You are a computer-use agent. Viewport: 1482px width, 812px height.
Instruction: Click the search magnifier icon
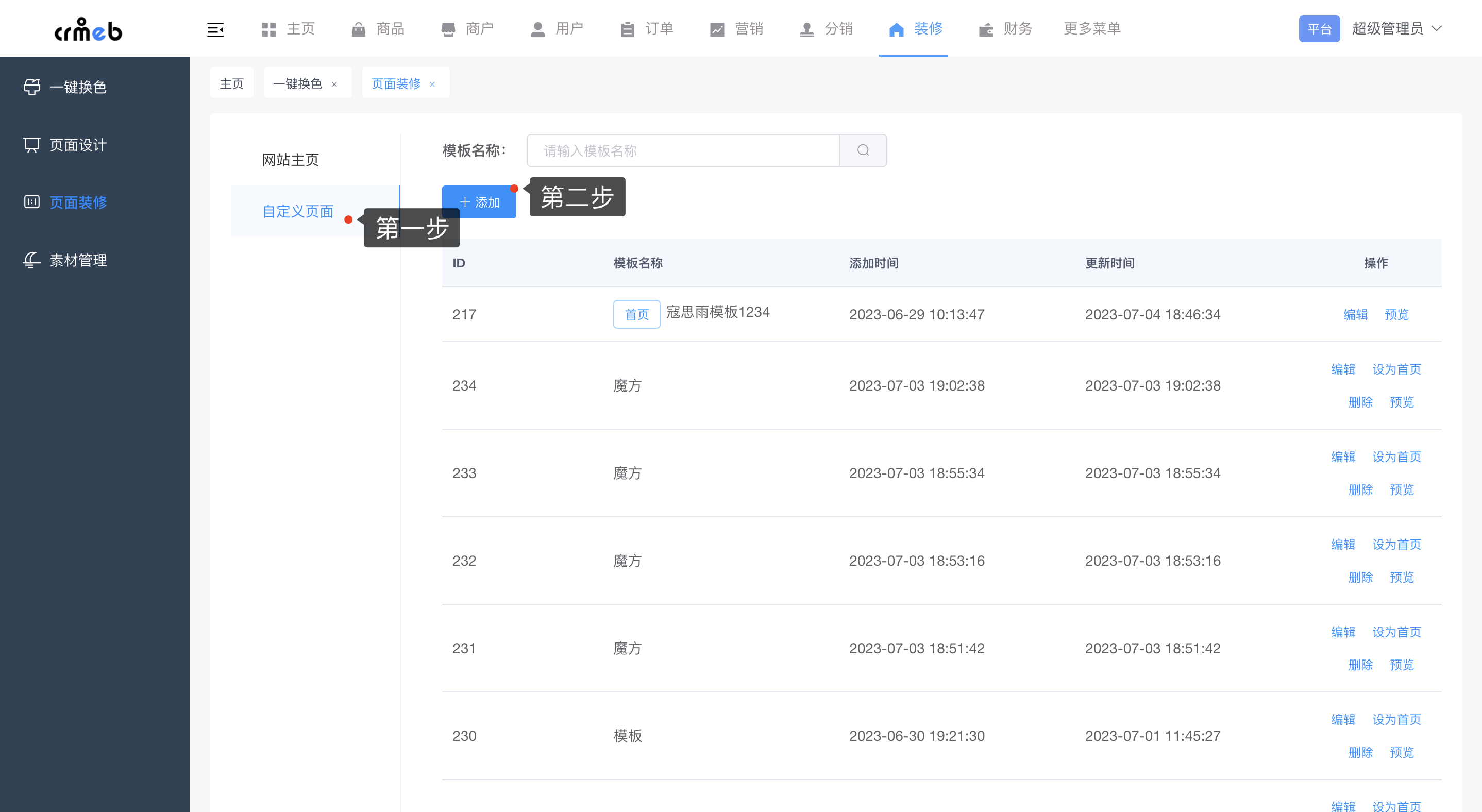[x=863, y=150]
